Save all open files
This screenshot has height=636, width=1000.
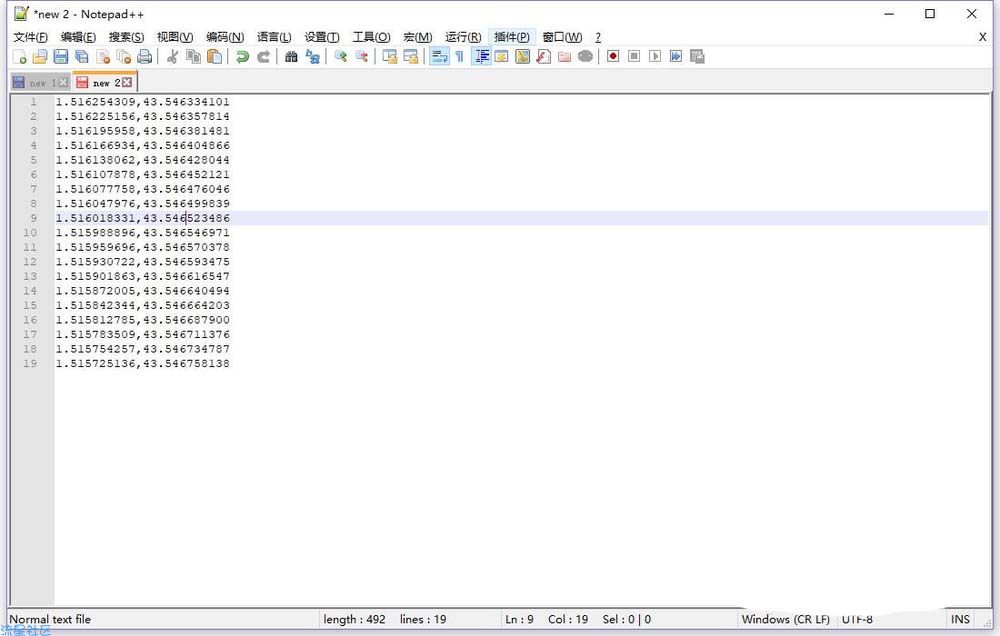pyautogui.click(x=82, y=57)
